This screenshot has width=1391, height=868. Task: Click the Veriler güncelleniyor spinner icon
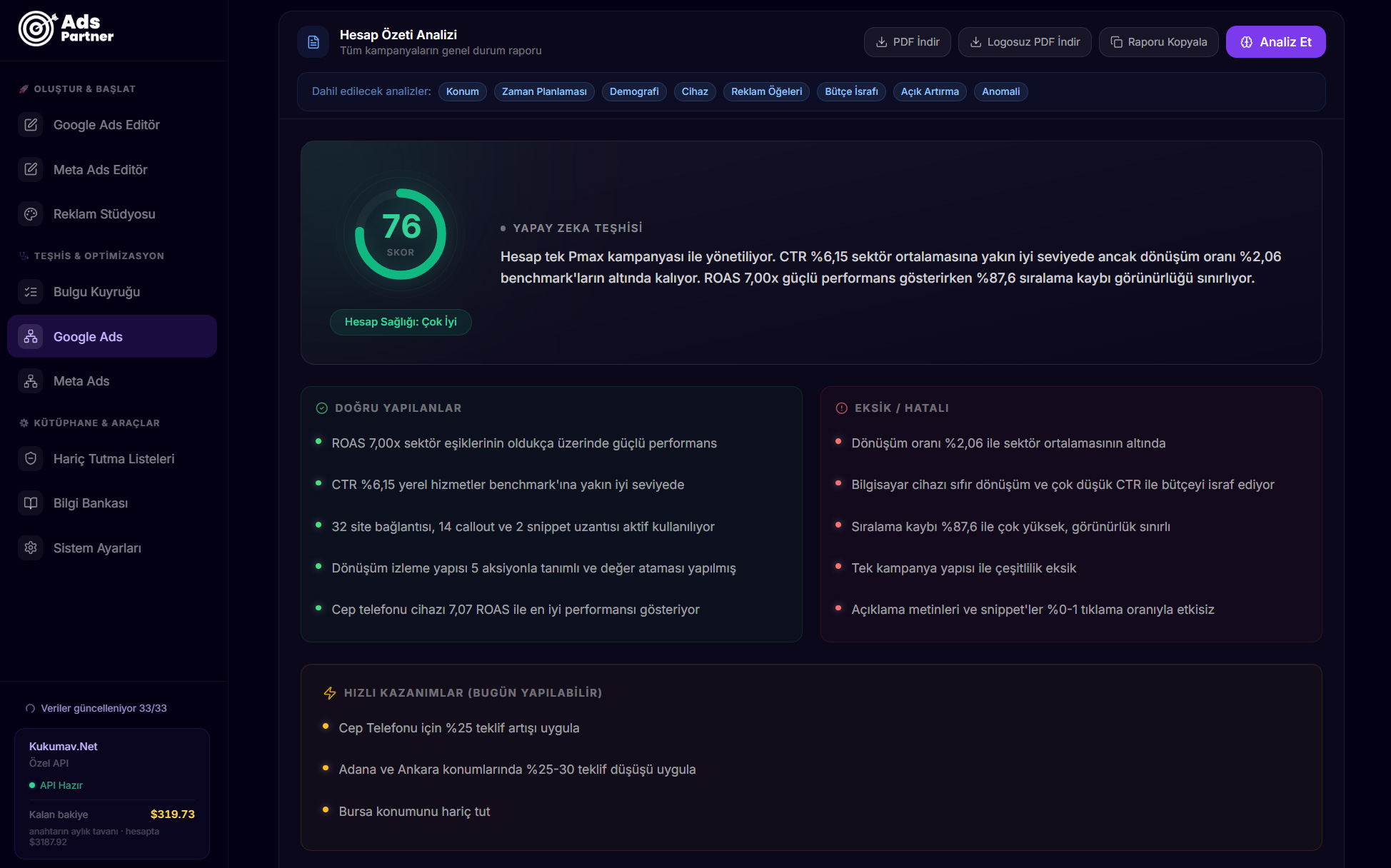(30, 709)
